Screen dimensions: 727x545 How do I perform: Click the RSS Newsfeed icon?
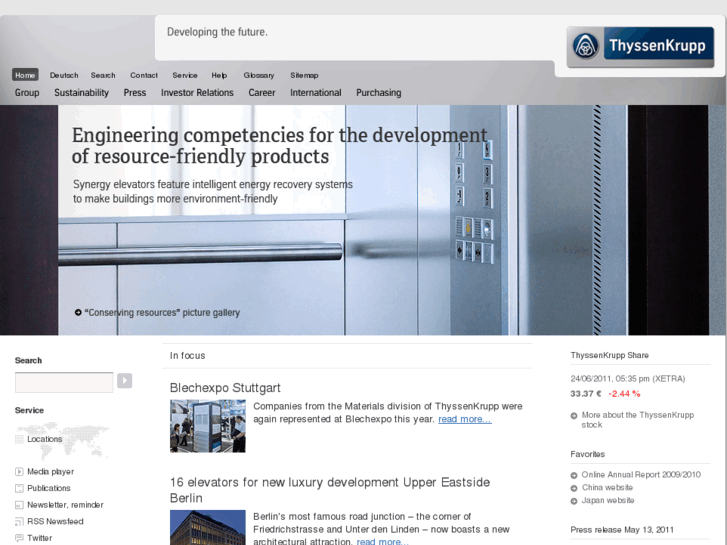pyautogui.click(x=19, y=522)
